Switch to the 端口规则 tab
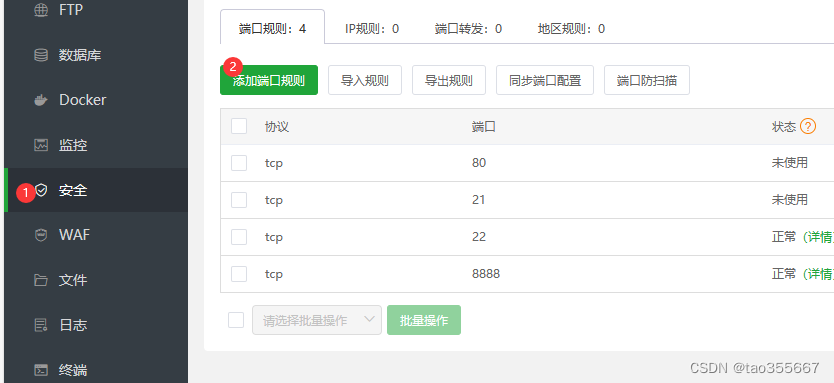Viewport: 834px width, 383px height. click(x=272, y=28)
